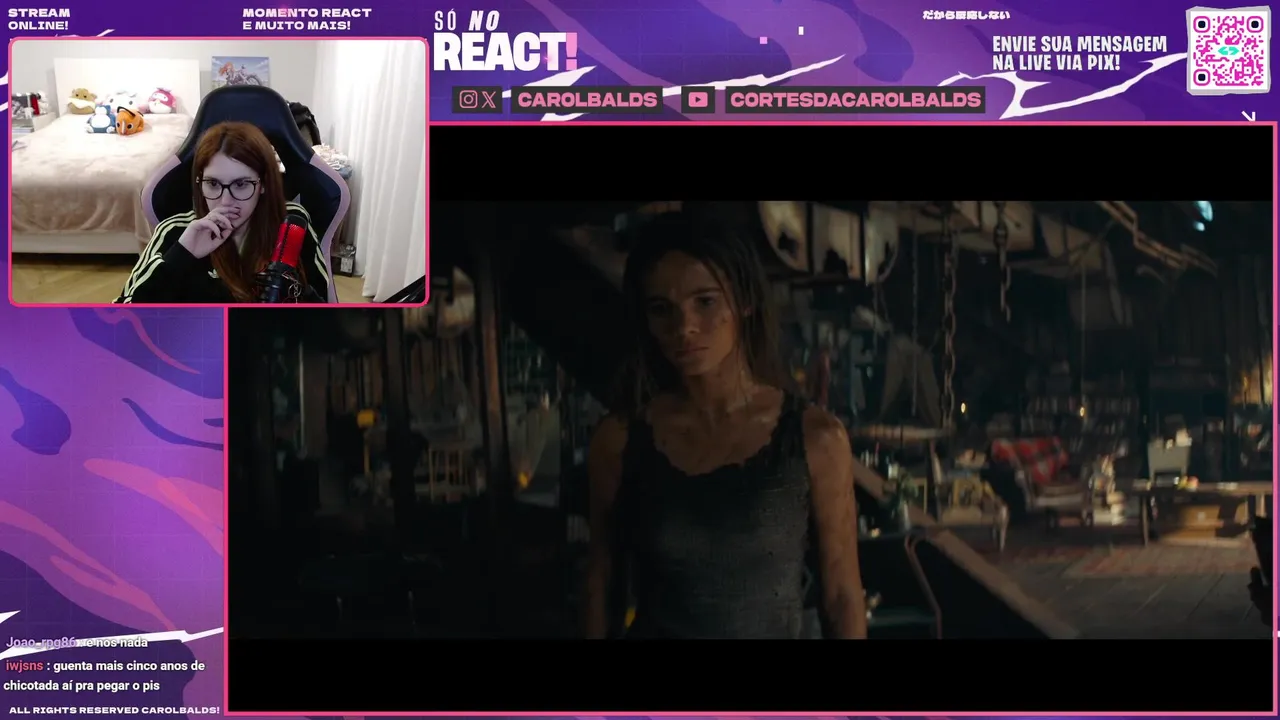Screen dimensions: 1280x720
Task: Click the Instagram icon beside CAROLBALDS
Action: point(468,100)
